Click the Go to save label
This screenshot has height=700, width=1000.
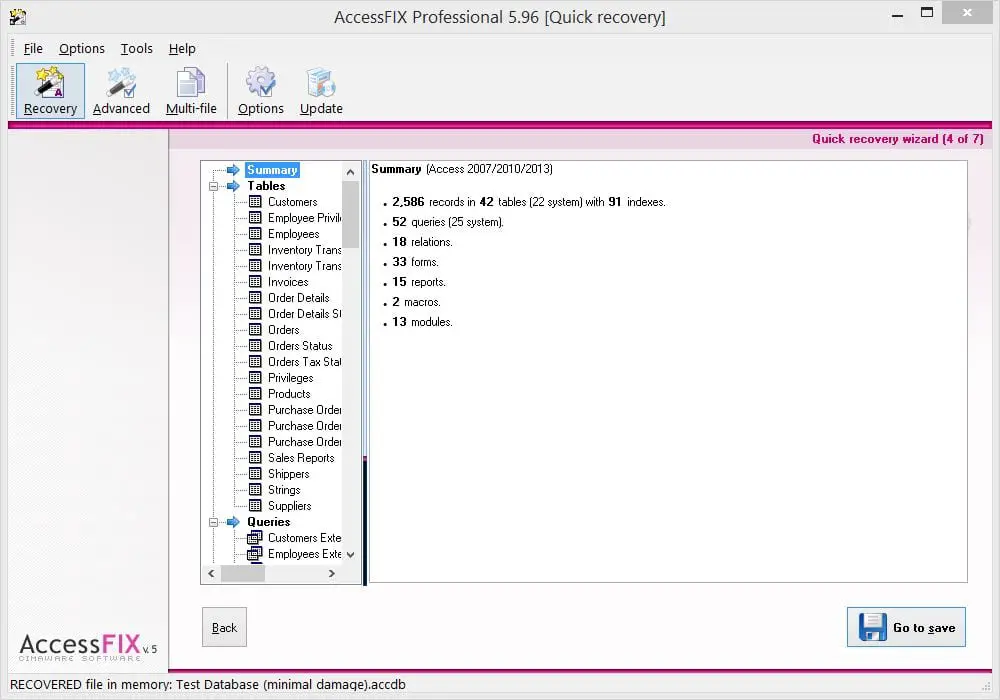point(924,628)
